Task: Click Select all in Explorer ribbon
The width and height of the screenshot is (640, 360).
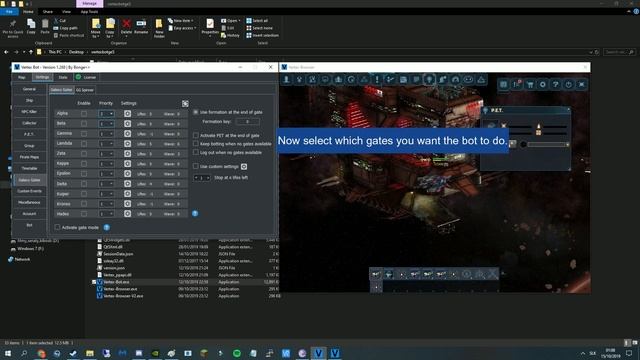Action: 257,20
